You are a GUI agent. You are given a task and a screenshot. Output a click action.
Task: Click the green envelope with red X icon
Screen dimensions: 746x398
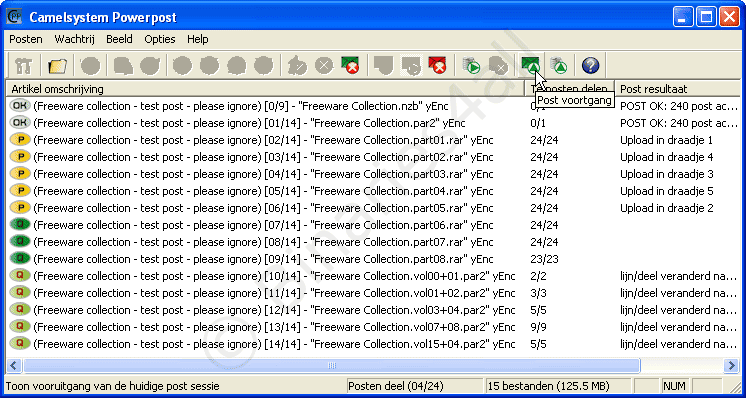(351, 66)
